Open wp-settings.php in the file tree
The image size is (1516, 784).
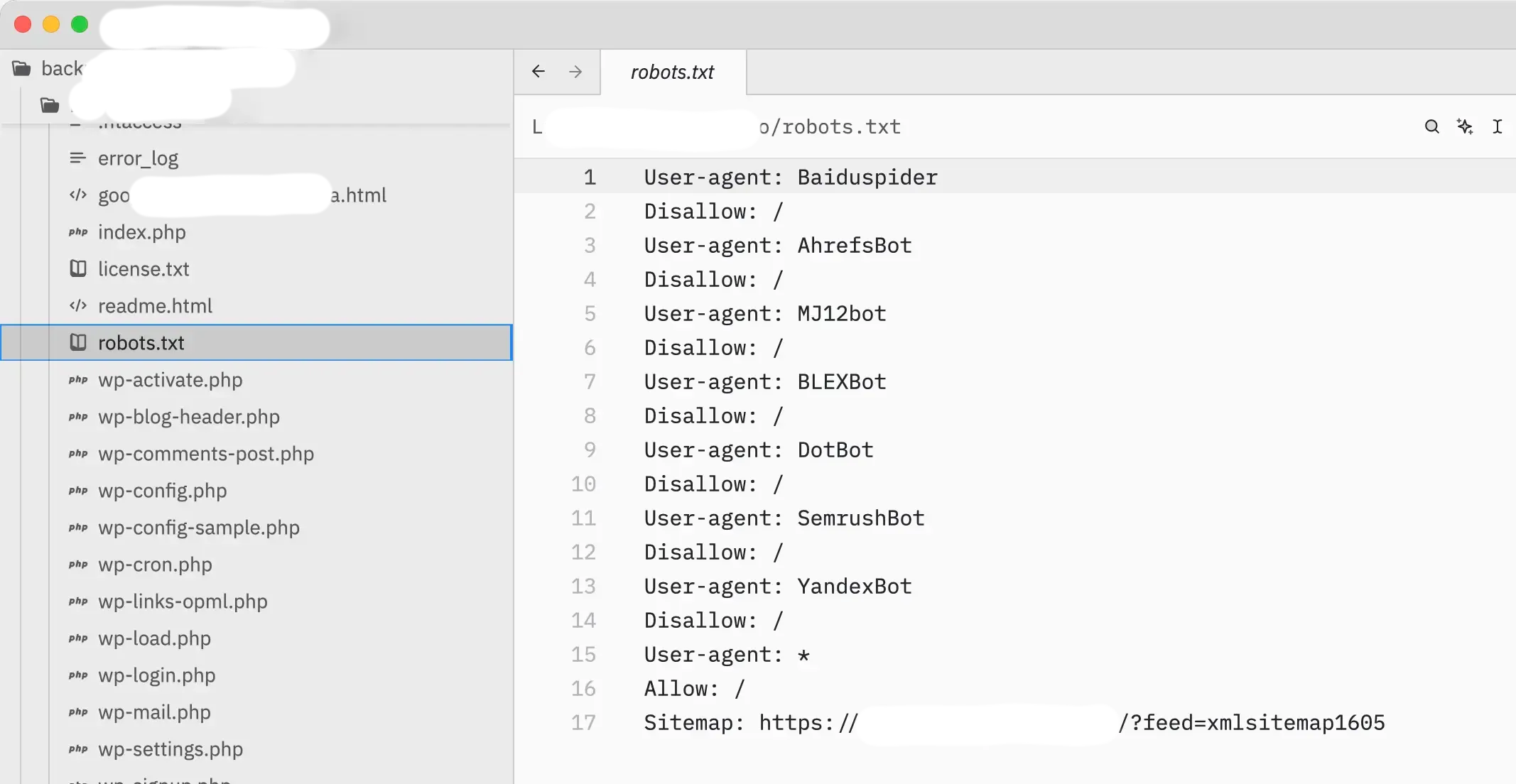click(x=170, y=749)
